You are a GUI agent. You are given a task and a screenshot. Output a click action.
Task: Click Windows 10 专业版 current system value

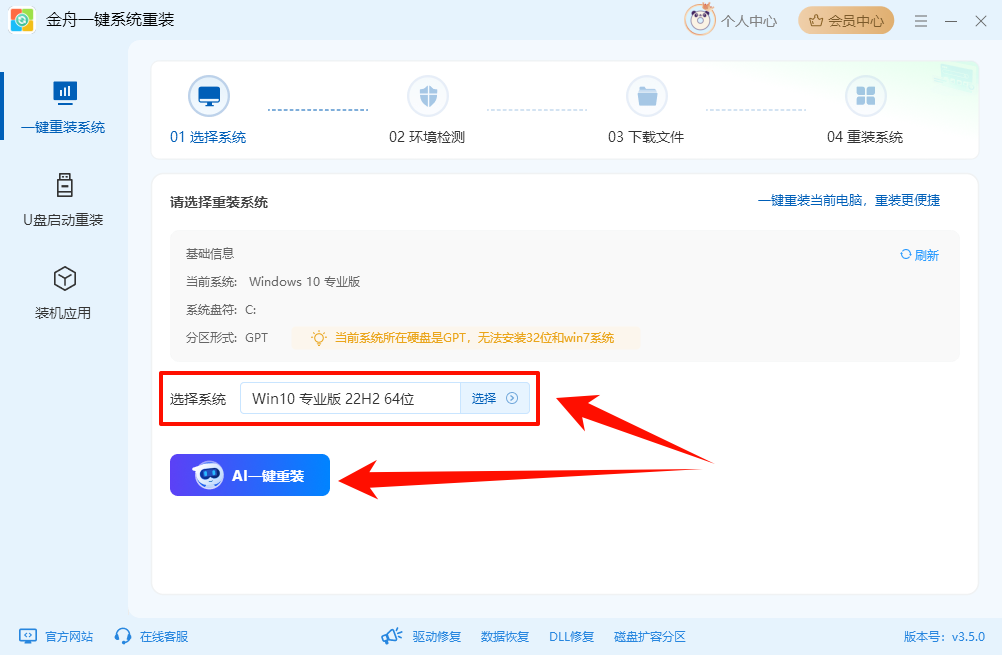tap(305, 282)
